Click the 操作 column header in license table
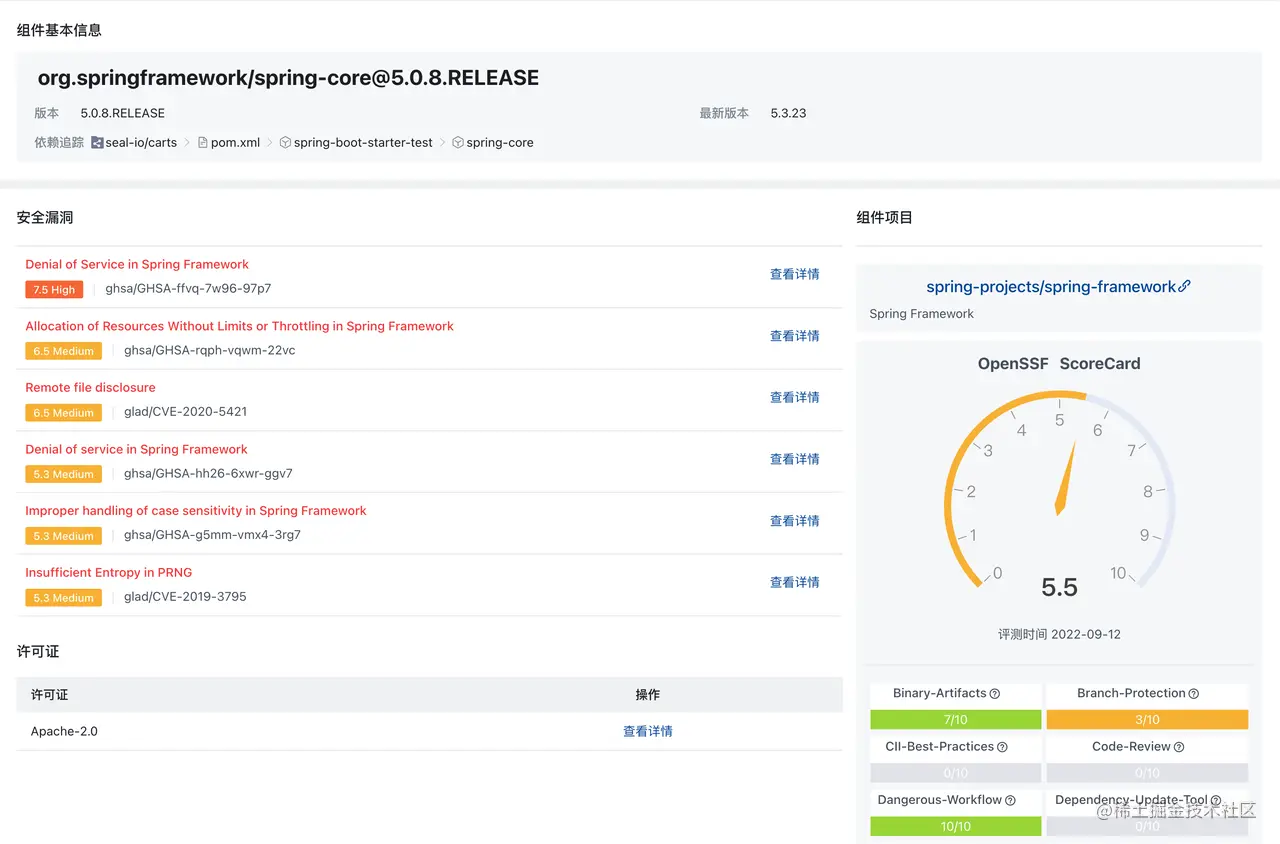 pos(648,694)
